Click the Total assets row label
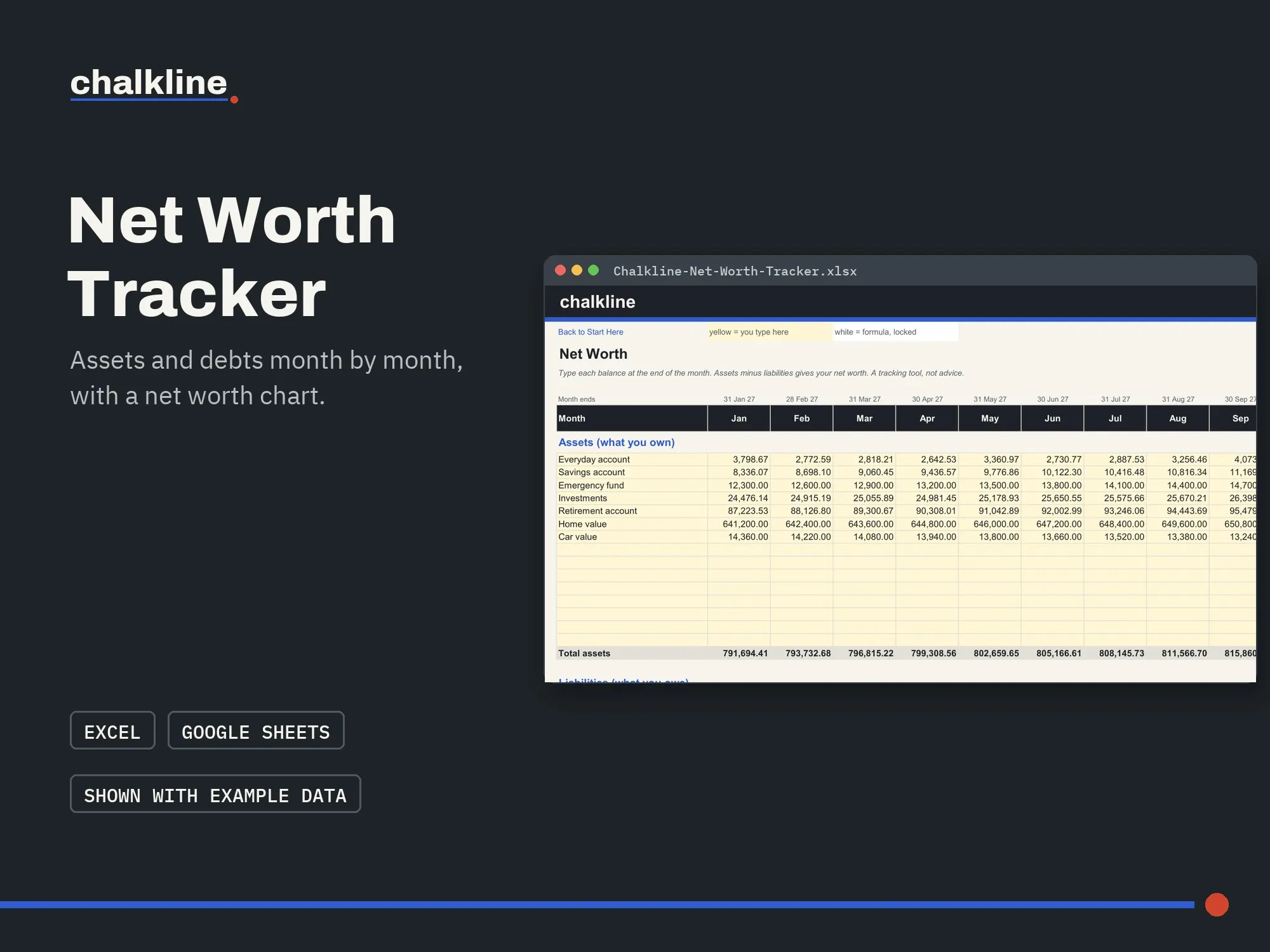Viewport: 1270px width, 952px height. (584, 653)
